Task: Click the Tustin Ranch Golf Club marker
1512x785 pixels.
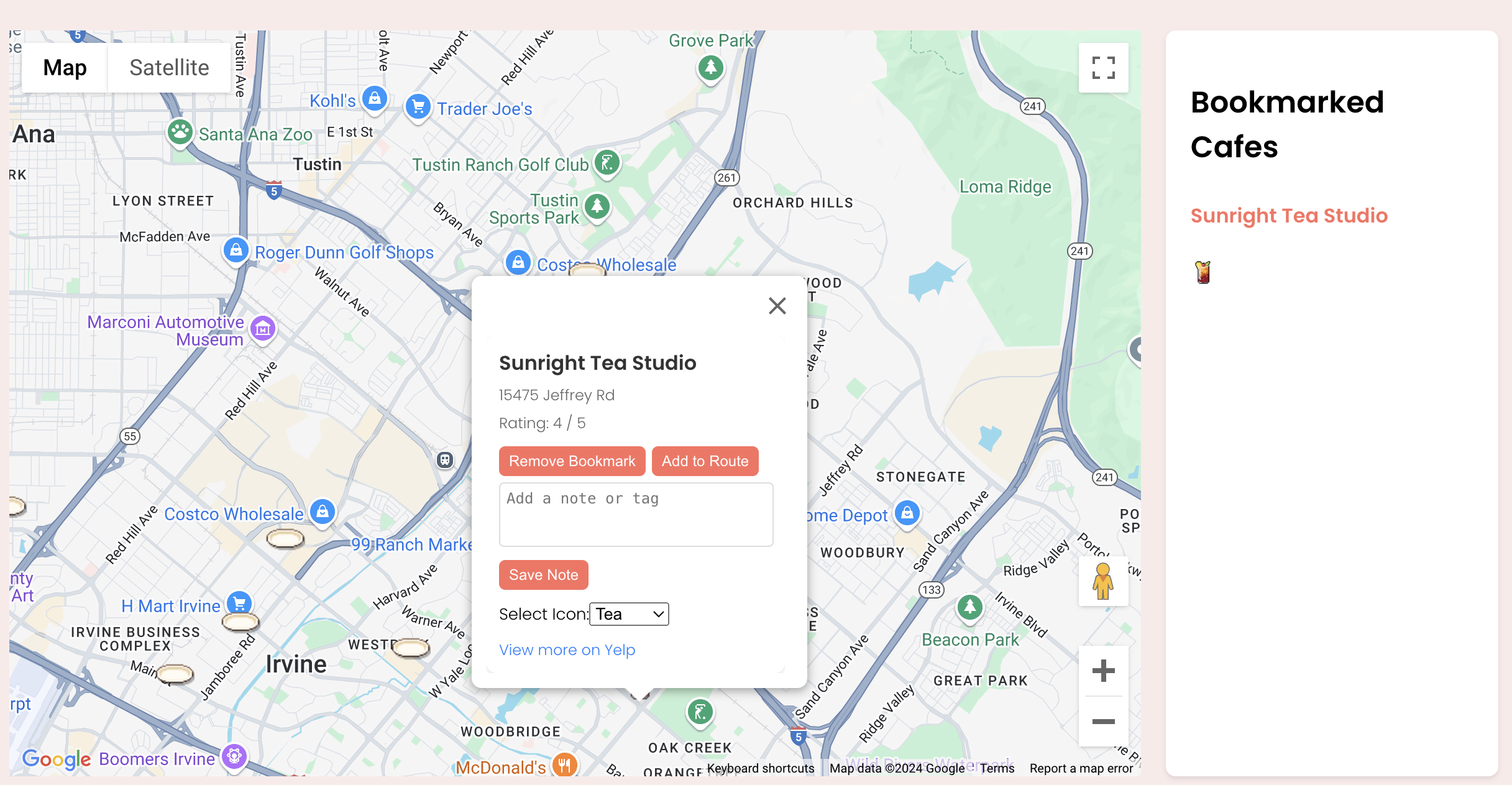Action: (607, 163)
